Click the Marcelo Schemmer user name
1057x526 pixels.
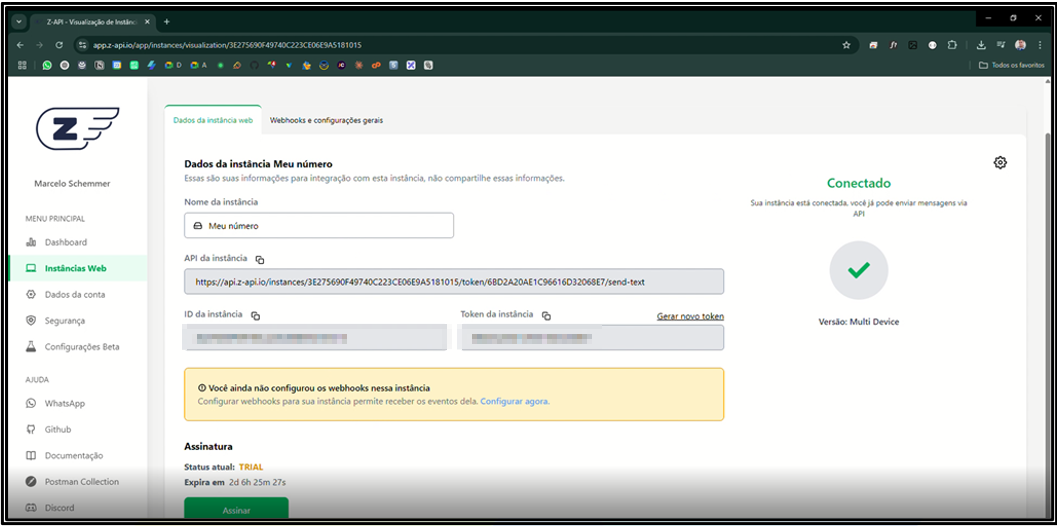coord(72,184)
